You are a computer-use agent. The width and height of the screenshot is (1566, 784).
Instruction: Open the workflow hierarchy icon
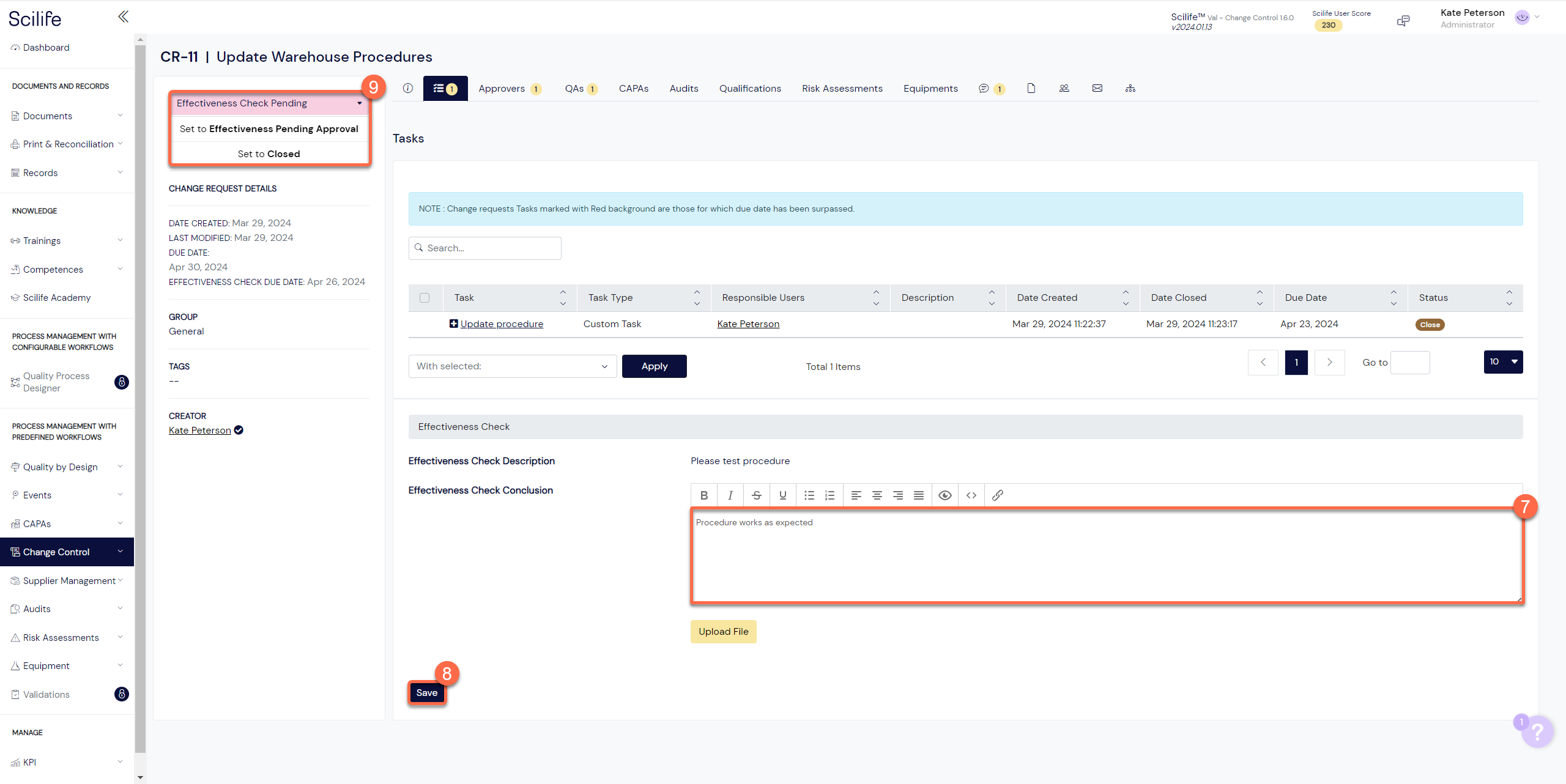[1130, 88]
